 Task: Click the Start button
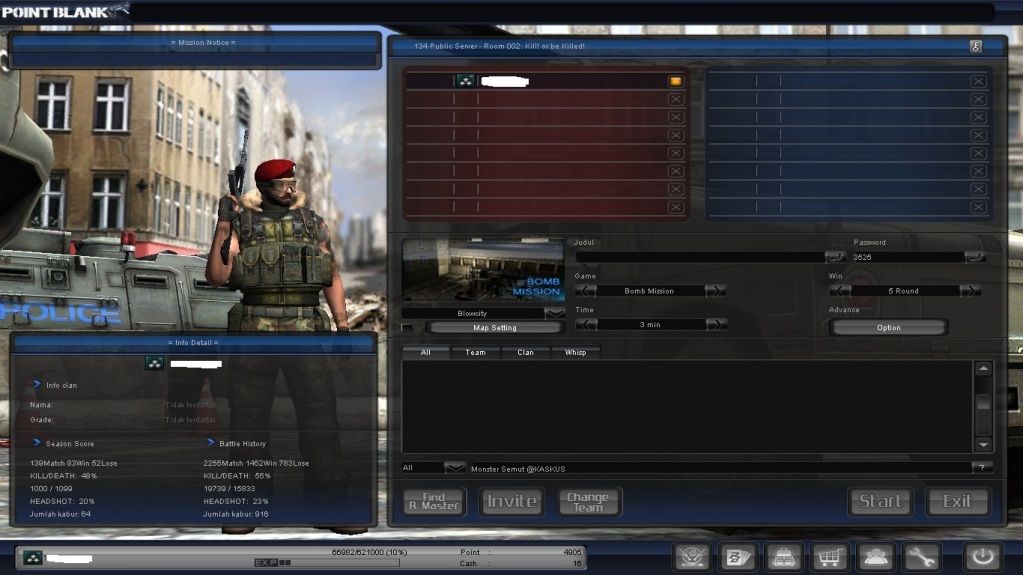pyautogui.click(x=881, y=501)
